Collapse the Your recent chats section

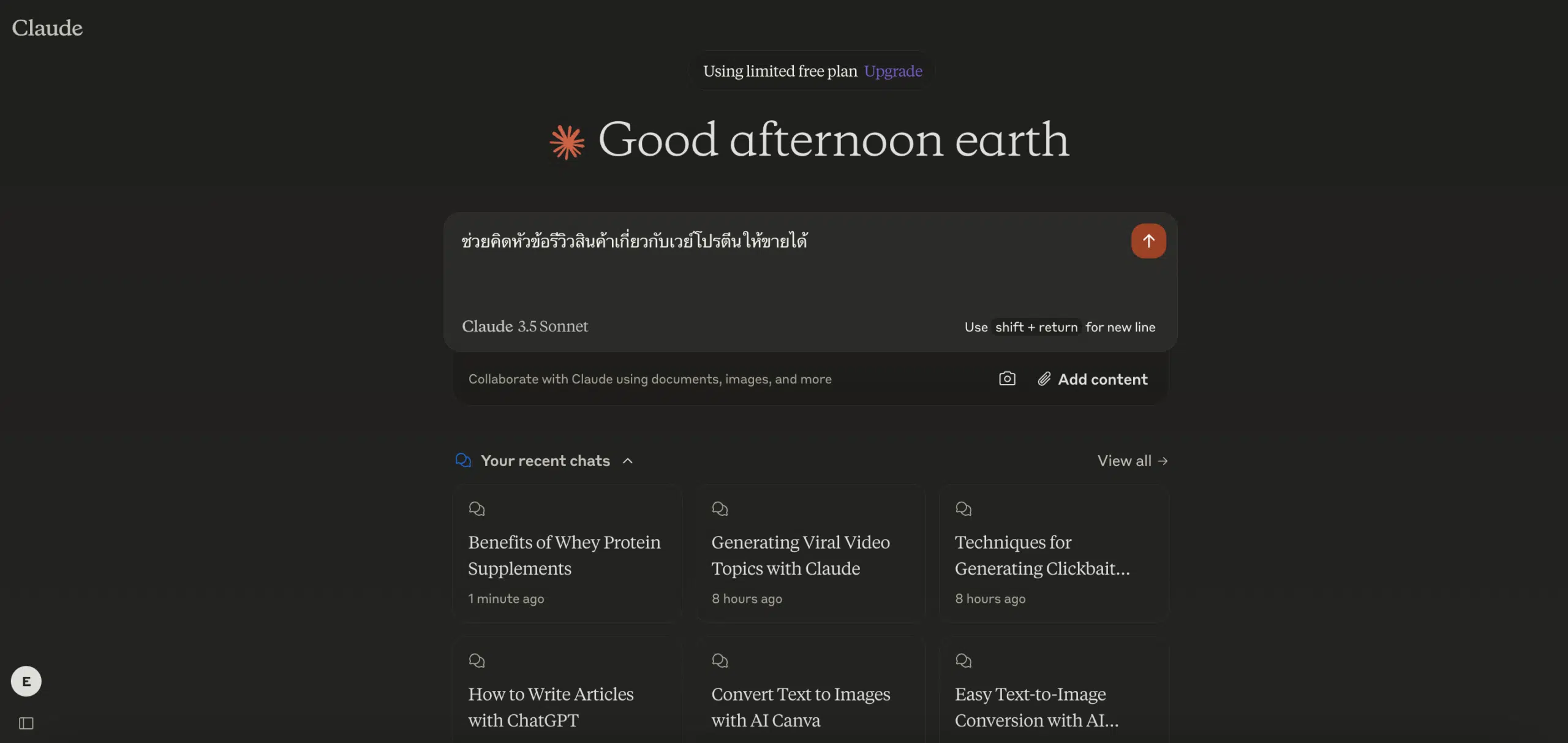click(628, 461)
